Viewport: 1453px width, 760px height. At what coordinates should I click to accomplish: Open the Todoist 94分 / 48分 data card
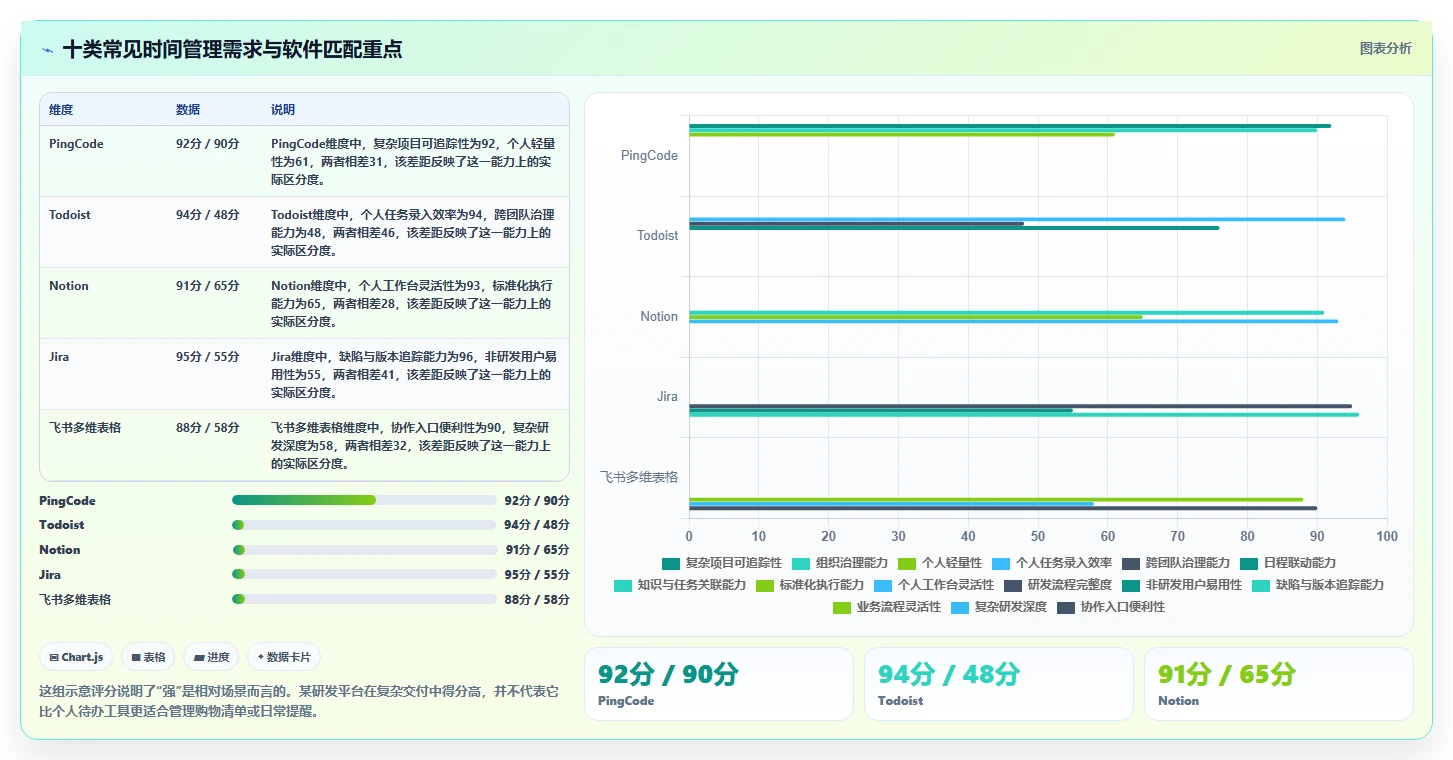[998, 684]
